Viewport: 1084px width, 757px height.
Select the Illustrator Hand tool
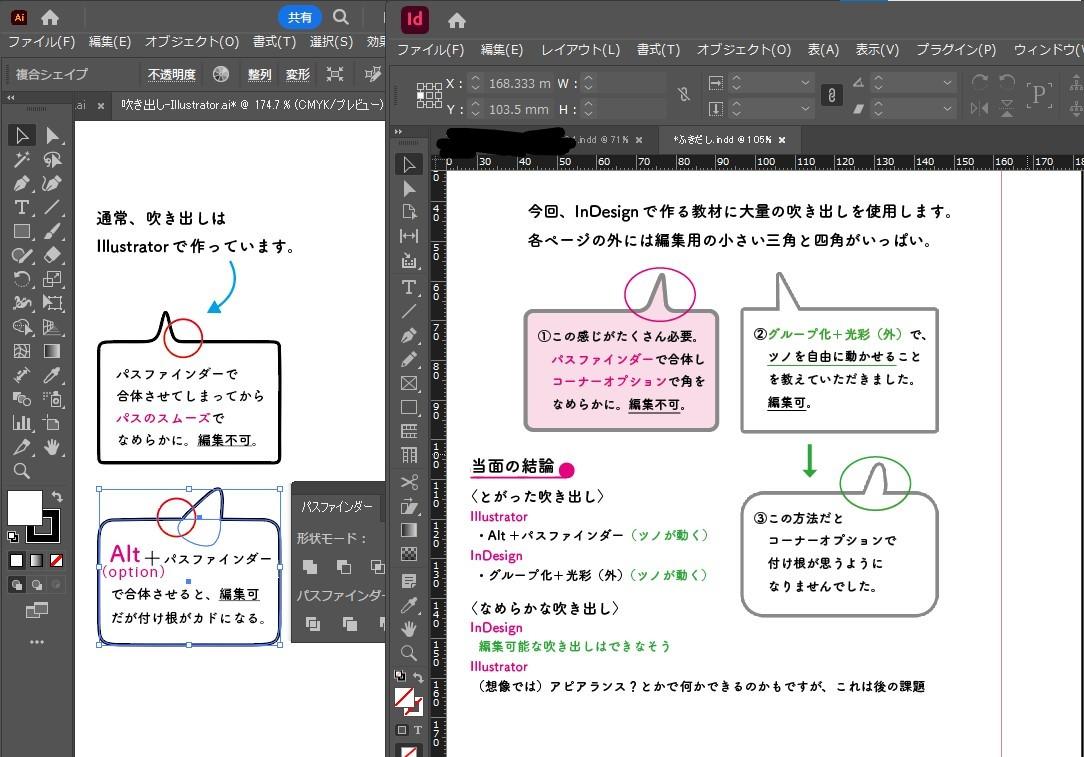tap(53, 447)
